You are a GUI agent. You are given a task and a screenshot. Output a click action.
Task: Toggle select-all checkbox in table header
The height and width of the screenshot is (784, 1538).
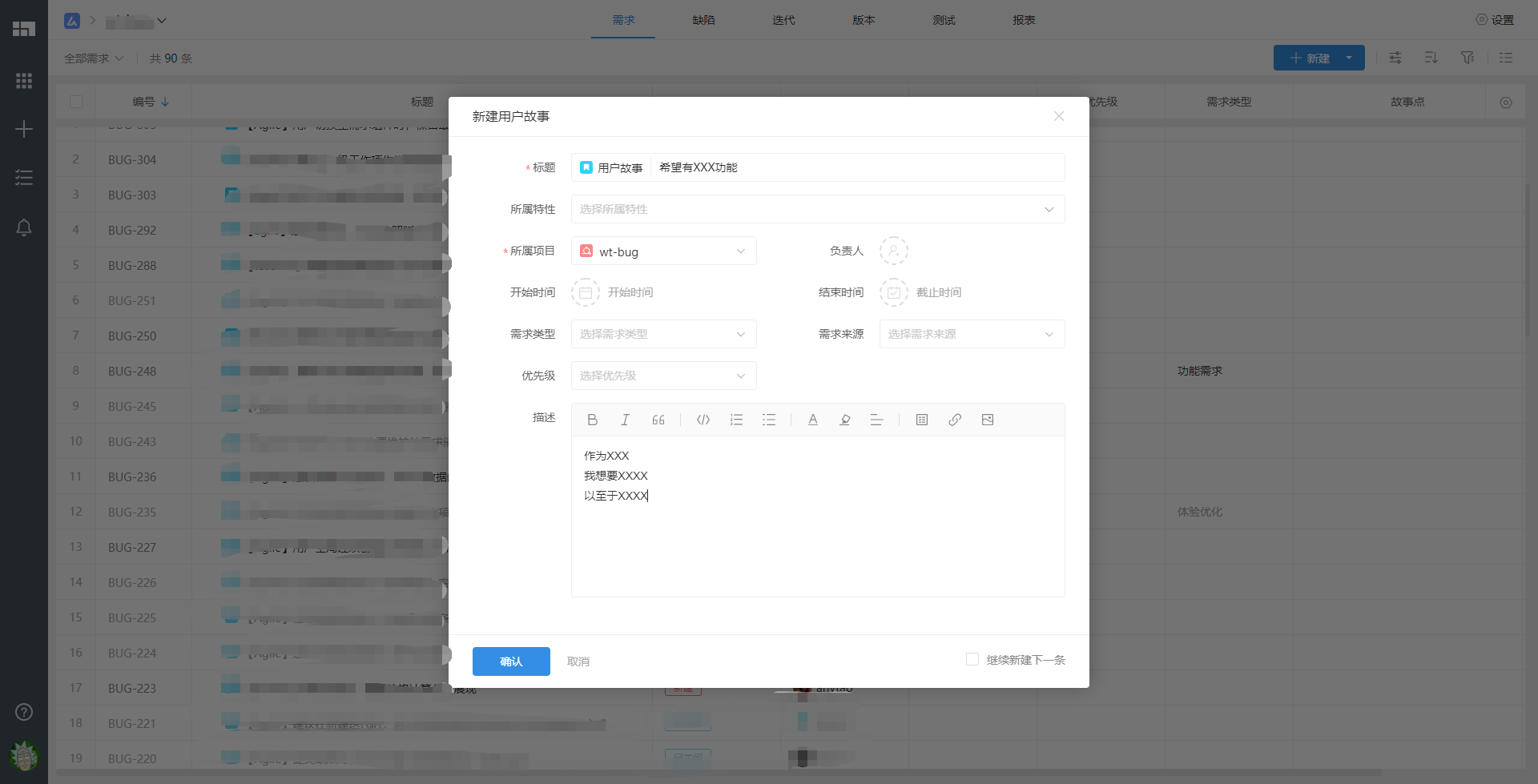point(76,102)
